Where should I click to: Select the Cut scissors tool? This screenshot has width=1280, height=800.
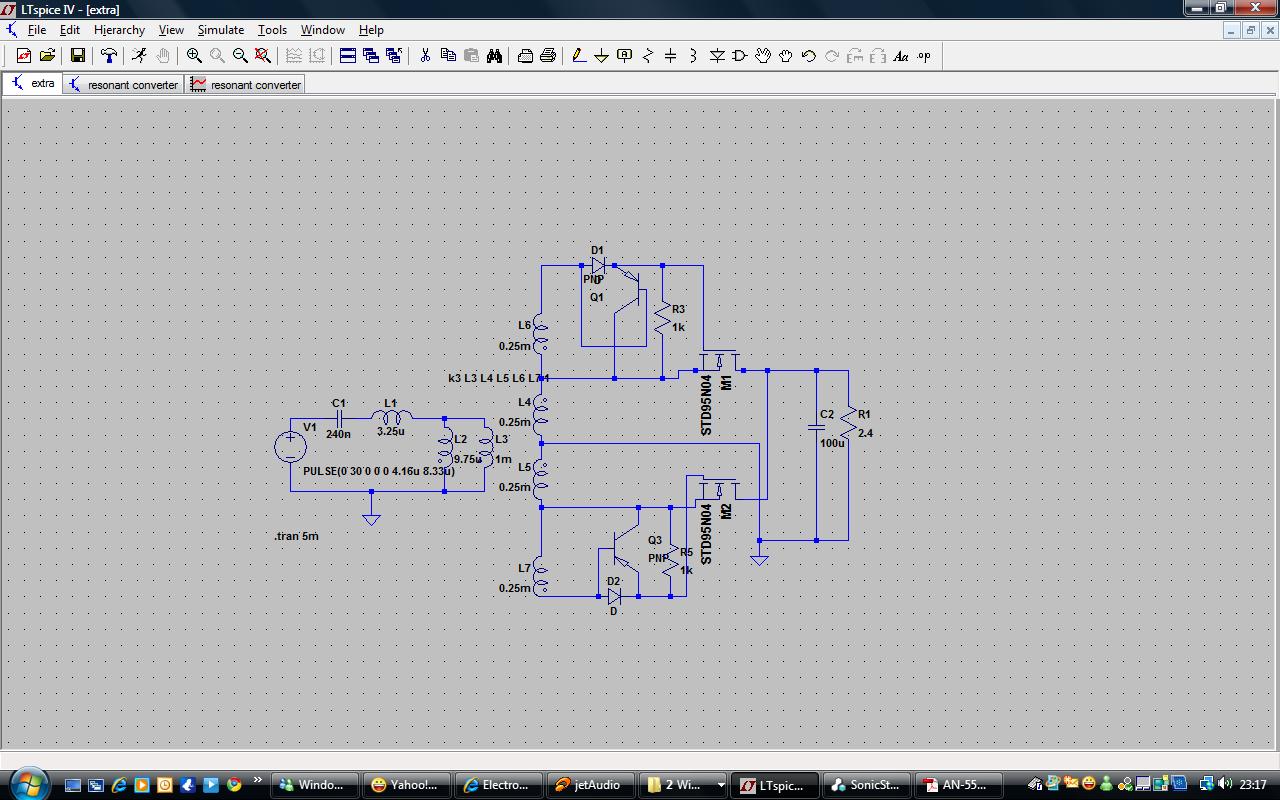pos(425,56)
